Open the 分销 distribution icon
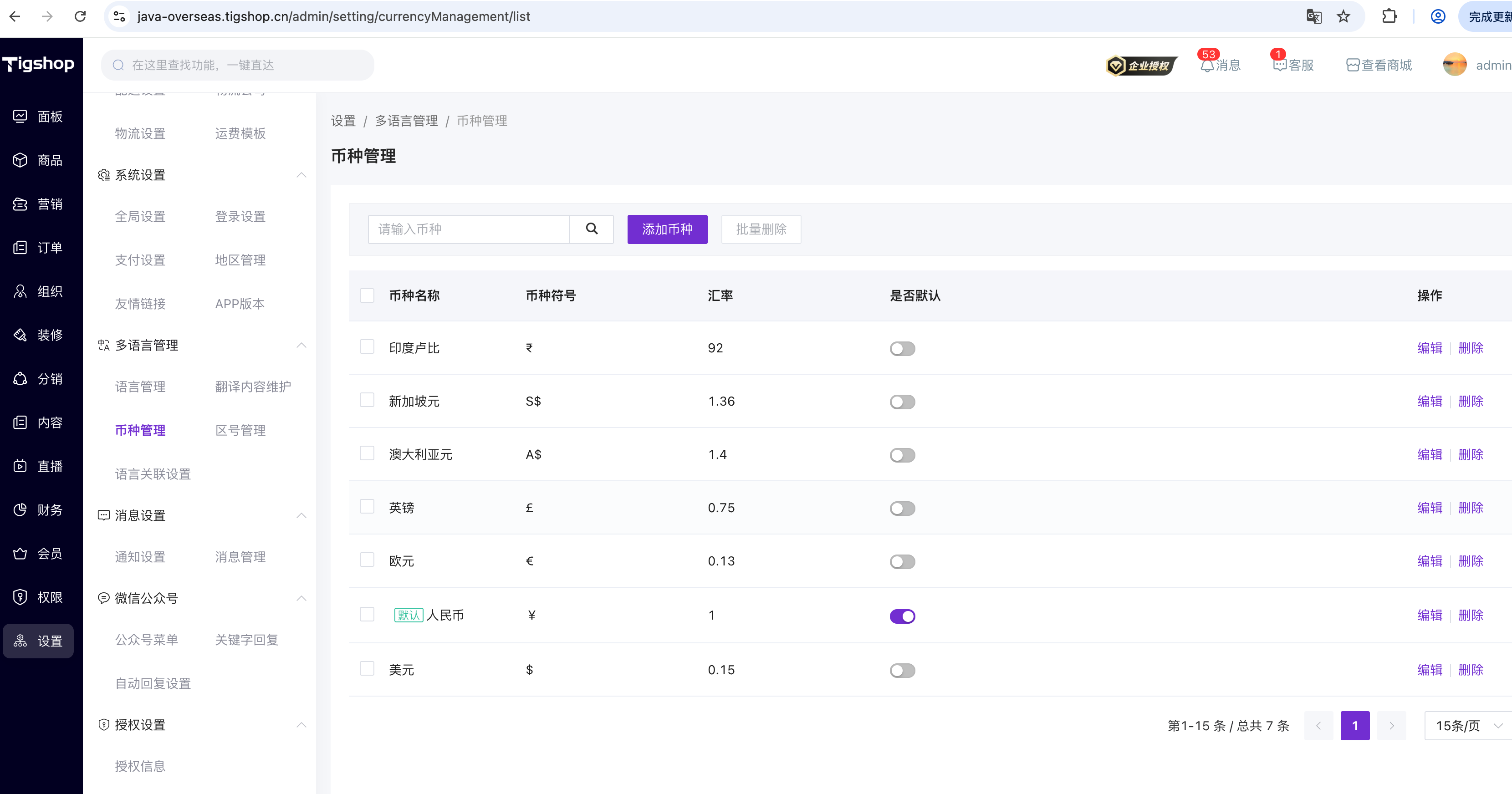Viewport: 1512px width, 794px height. [20, 378]
